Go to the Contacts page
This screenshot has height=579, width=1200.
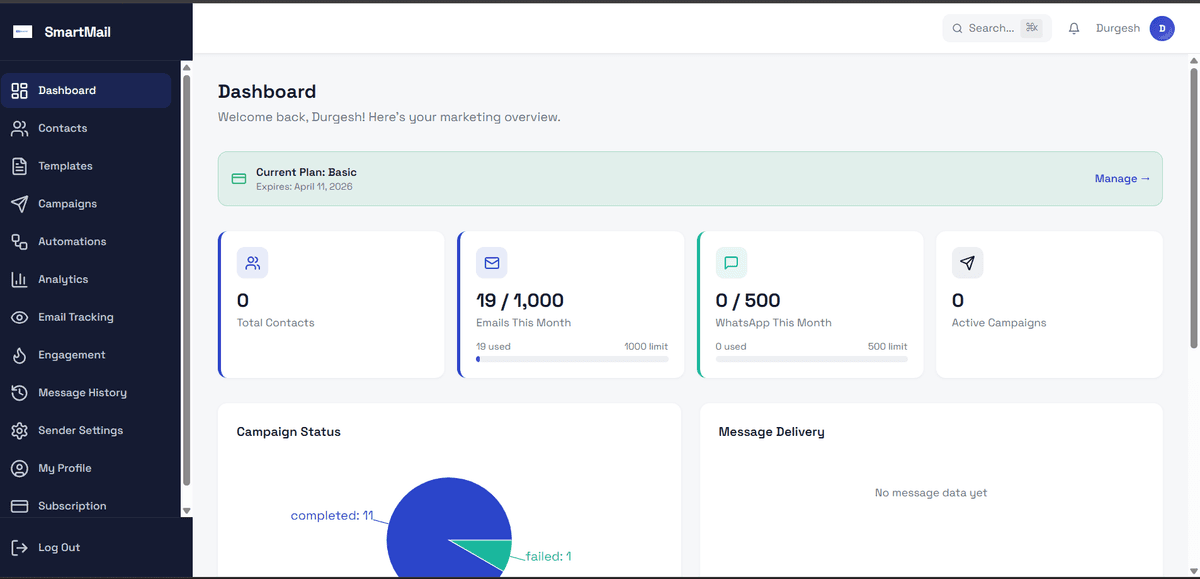tap(87, 129)
